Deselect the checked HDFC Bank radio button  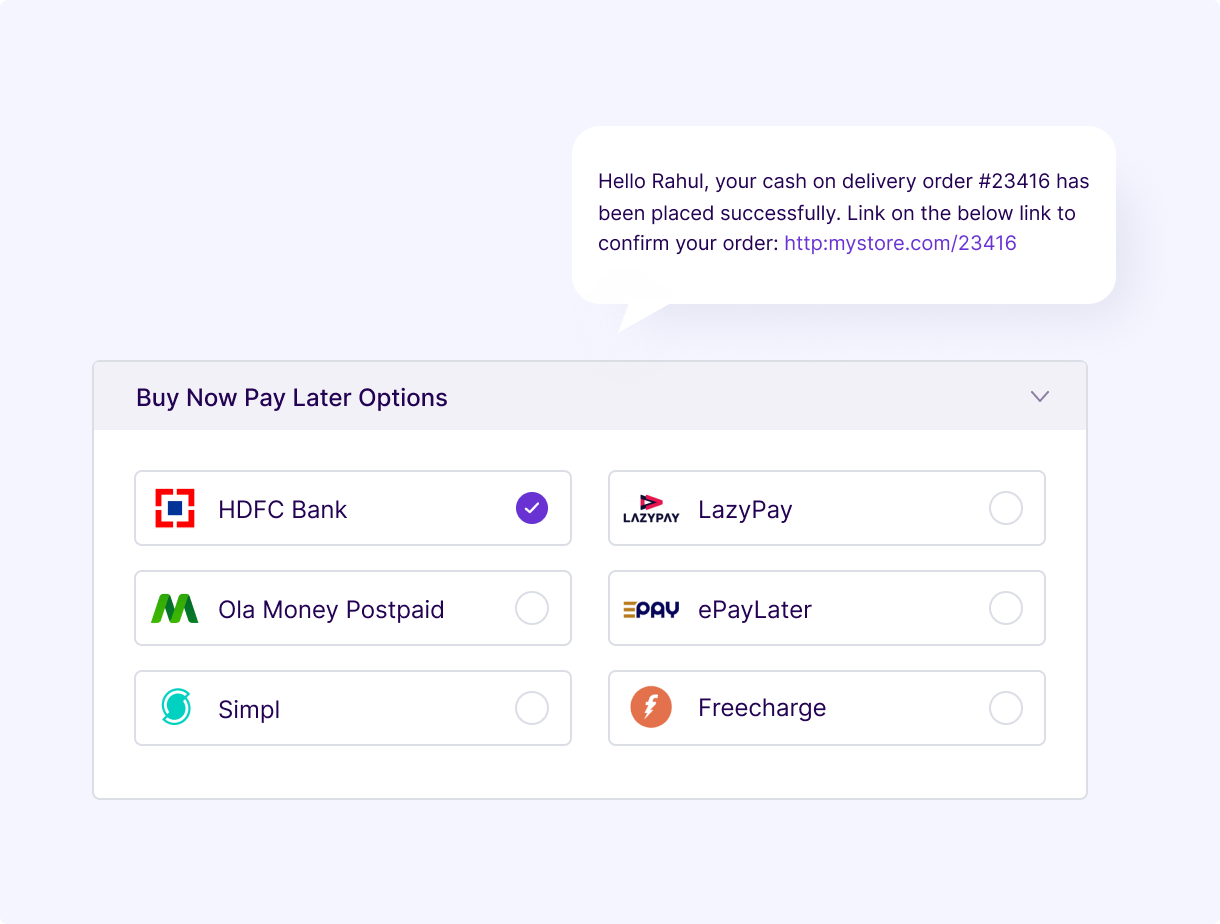coord(532,508)
